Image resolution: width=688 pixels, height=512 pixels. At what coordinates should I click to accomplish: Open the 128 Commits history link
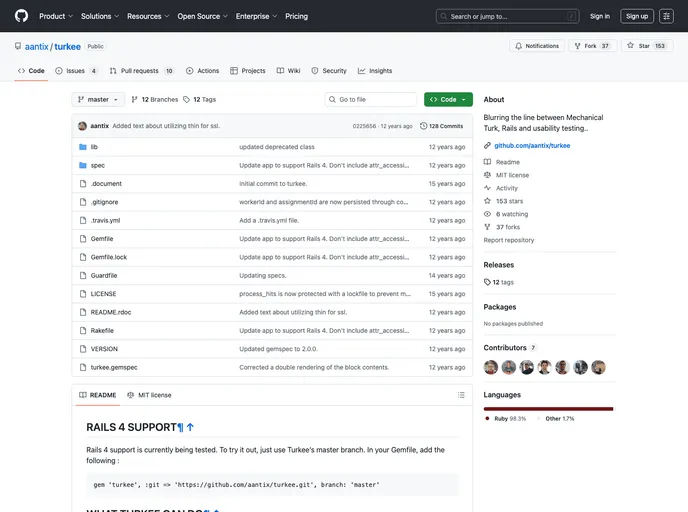click(x=441, y=126)
